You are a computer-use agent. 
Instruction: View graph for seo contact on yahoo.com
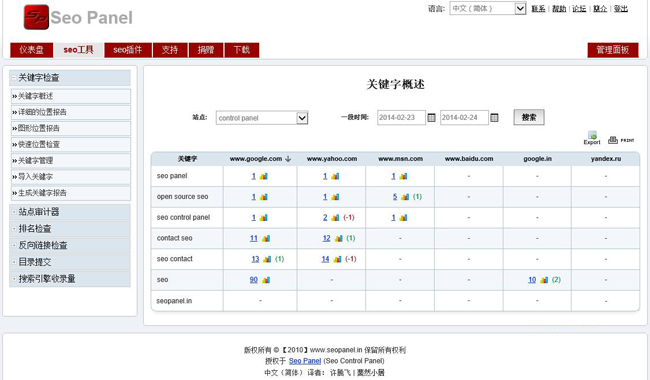tap(337, 259)
